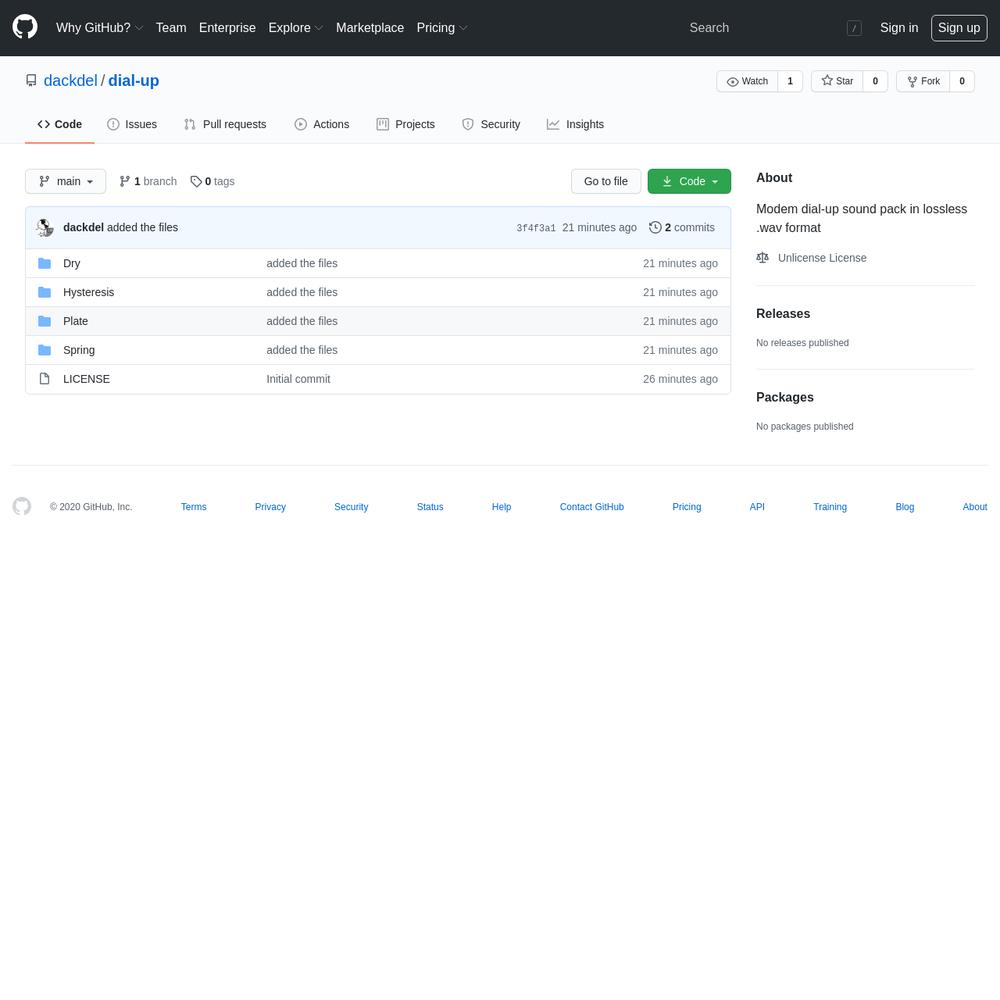Open the stargazers count 0
Viewport: 1000px width, 1000px height.
tap(875, 81)
